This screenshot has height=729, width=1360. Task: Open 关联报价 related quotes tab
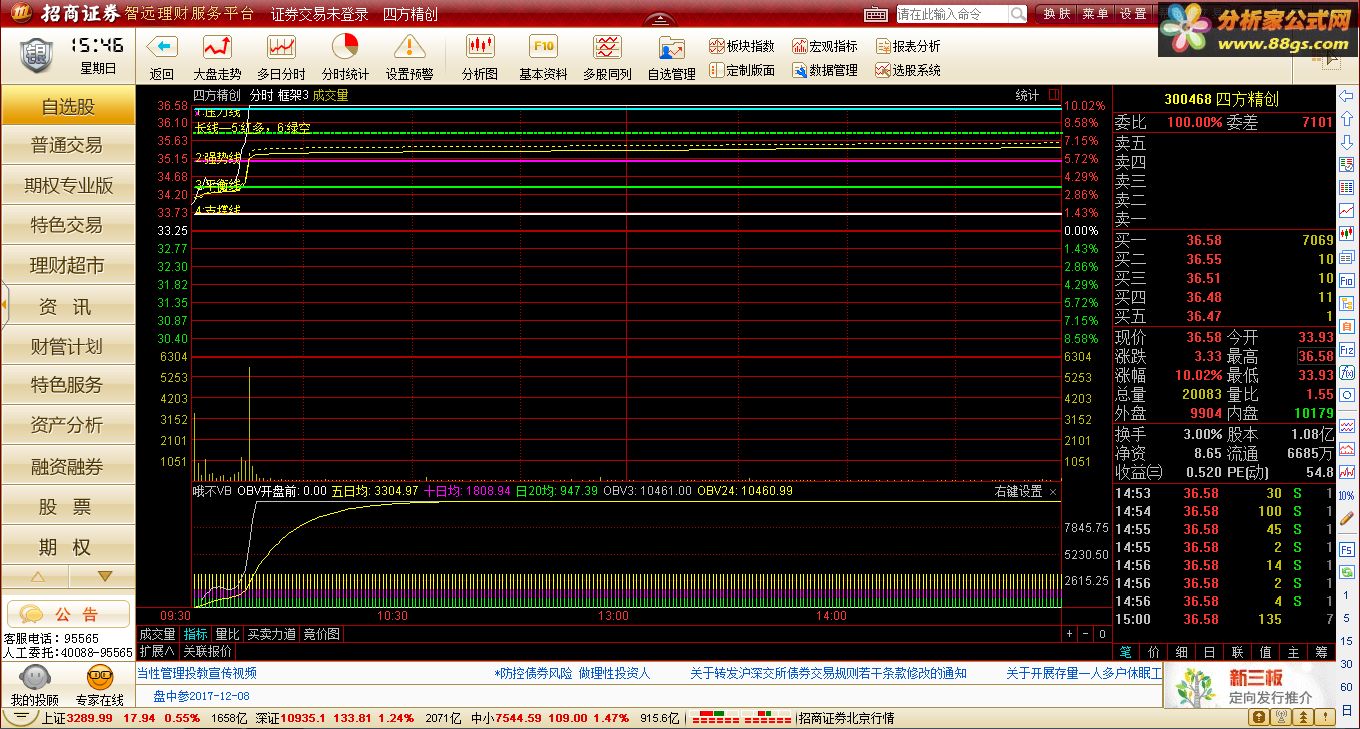[x=206, y=650]
